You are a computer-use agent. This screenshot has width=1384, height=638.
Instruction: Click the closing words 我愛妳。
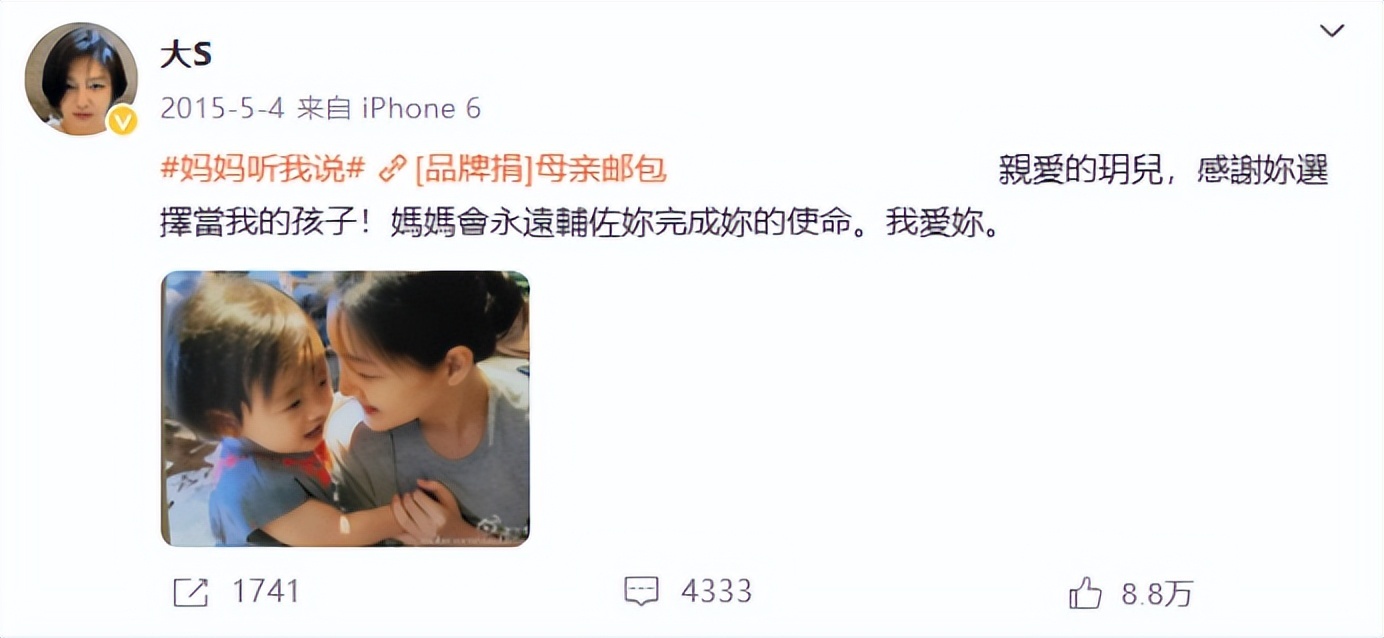[x=943, y=224]
